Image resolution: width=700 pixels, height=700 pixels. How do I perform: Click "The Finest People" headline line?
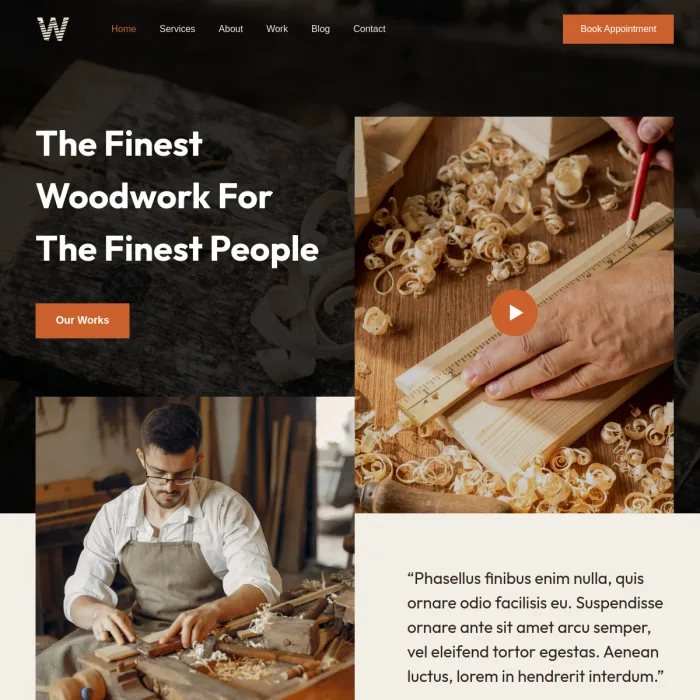pyautogui.click(x=177, y=249)
